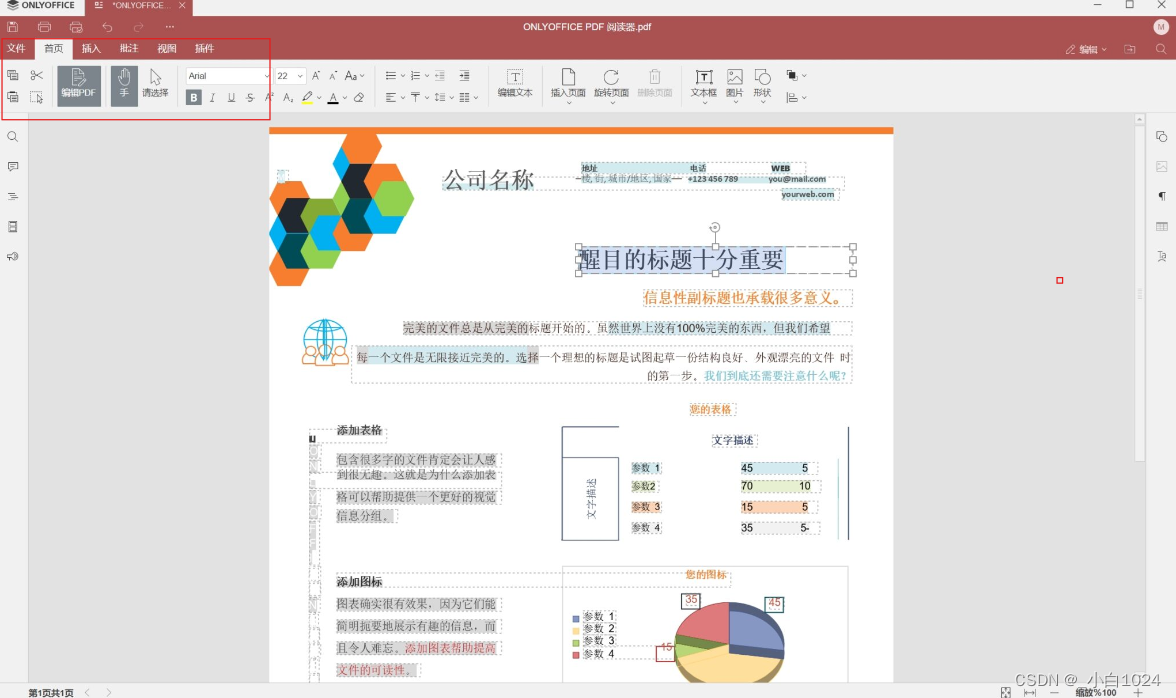Open the align objects dropdown

796,97
